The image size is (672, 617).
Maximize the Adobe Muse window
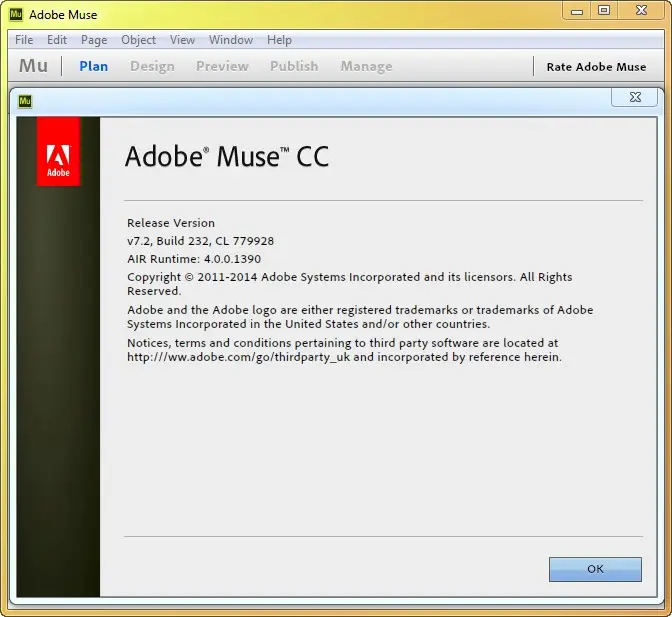coord(604,10)
